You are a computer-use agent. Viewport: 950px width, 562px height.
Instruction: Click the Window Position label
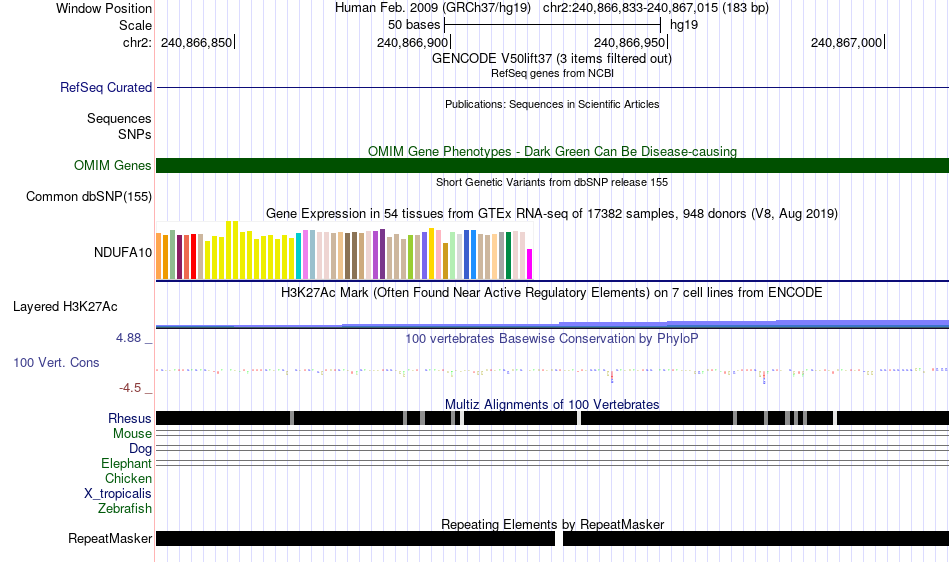click(x=104, y=8)
